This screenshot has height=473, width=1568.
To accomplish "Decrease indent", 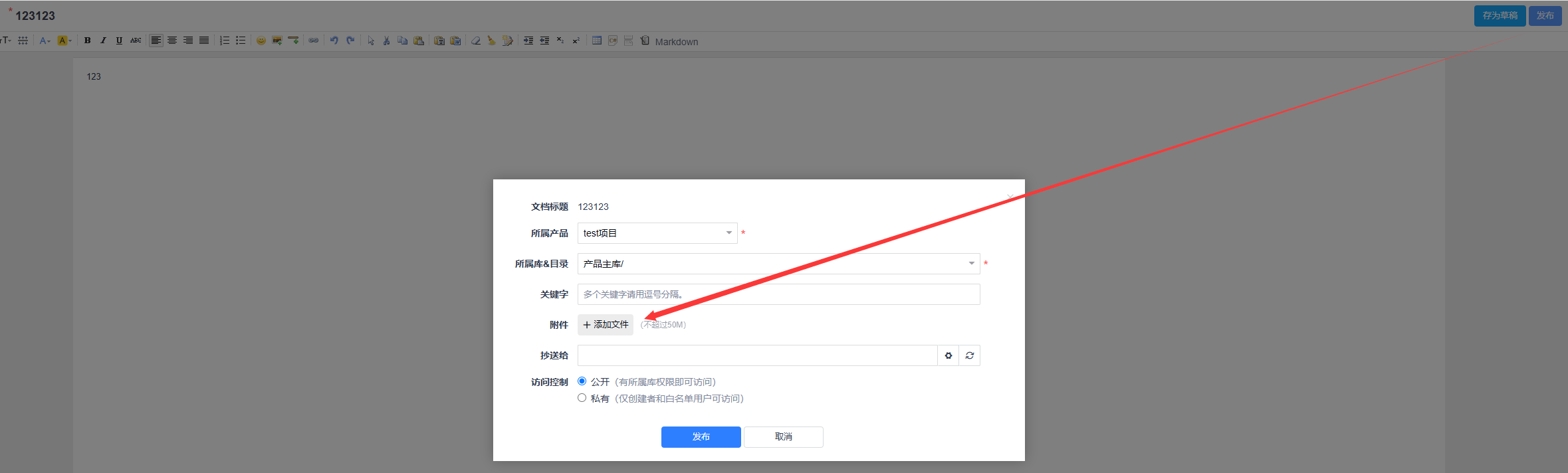I will 544,41.
